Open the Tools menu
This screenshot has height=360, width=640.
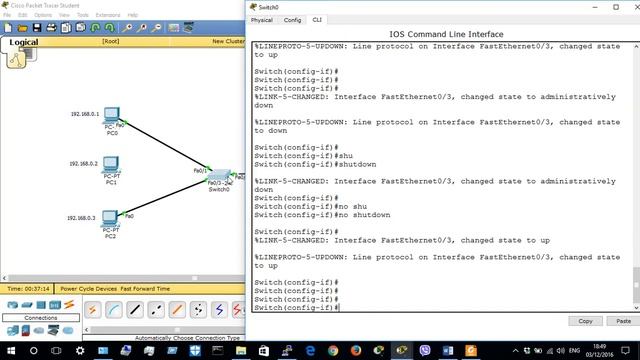82,15
